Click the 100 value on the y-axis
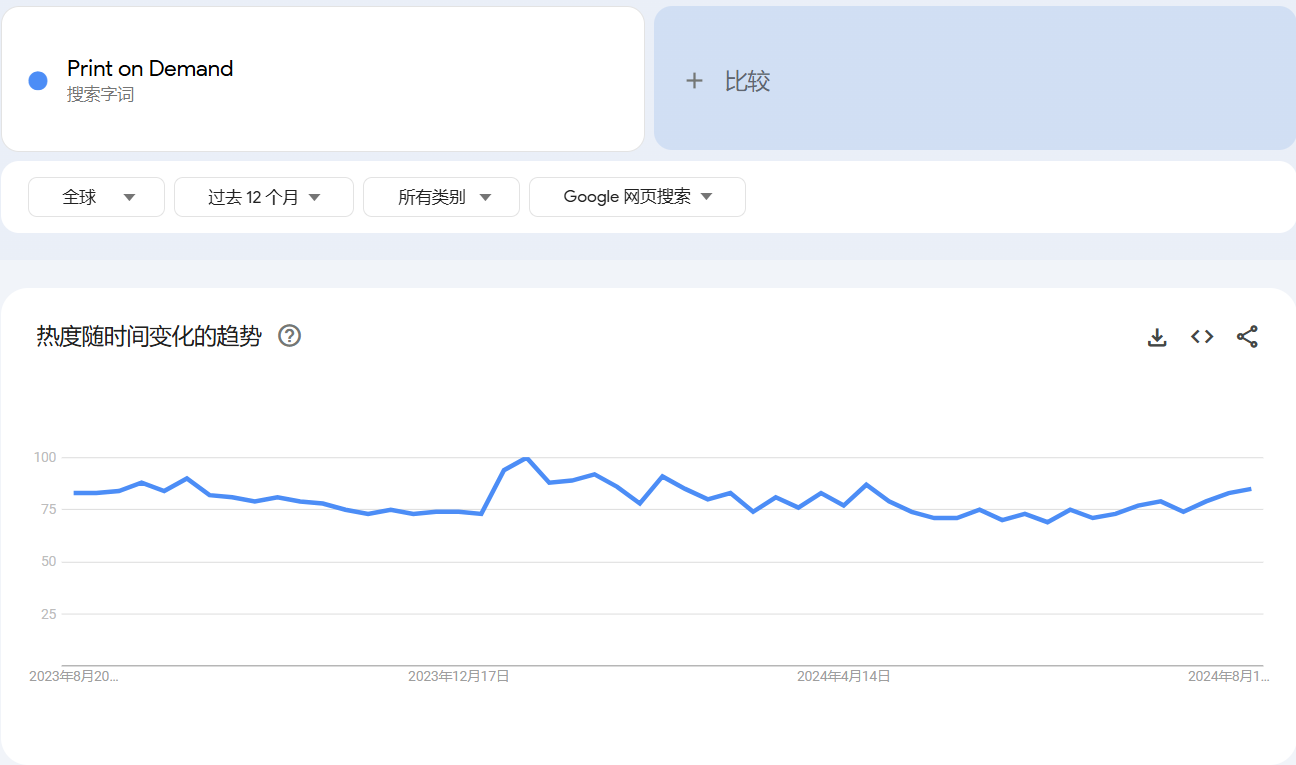The width and height of the screenshot is (1296, 765). point(45,457)
